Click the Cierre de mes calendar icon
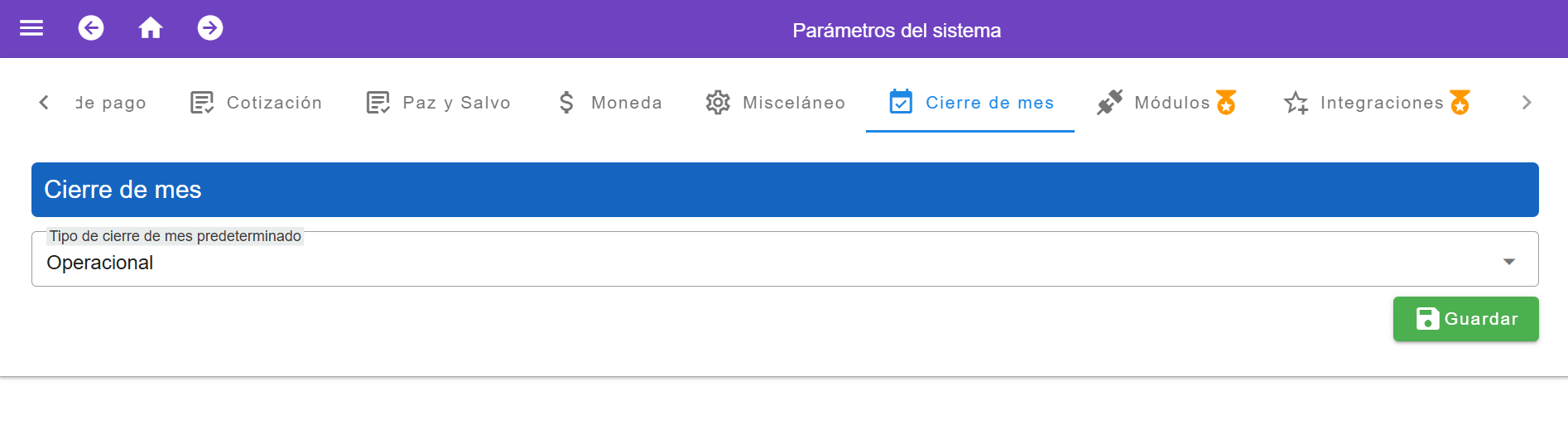The height and width of the screenshot is (425, 1568). pyautogui.click(x=901, y=102)
